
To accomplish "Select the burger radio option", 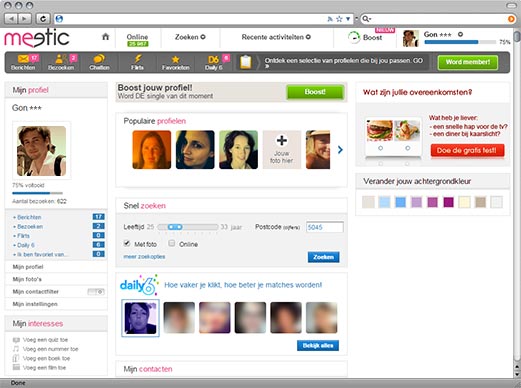I will pos(380,148).
